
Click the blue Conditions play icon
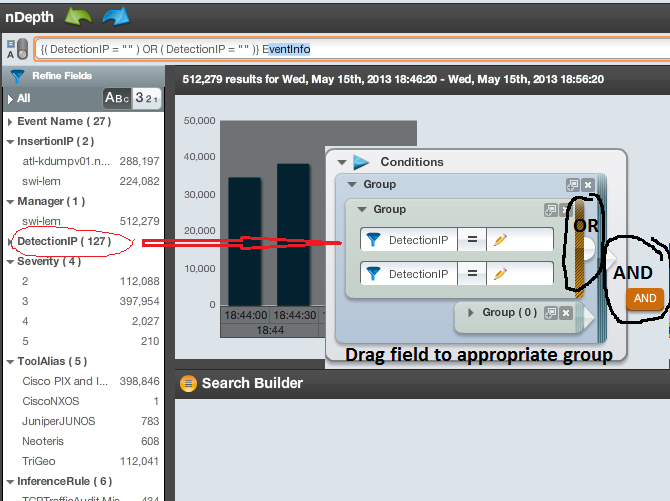pyautogui.click(x=361, y=162)
